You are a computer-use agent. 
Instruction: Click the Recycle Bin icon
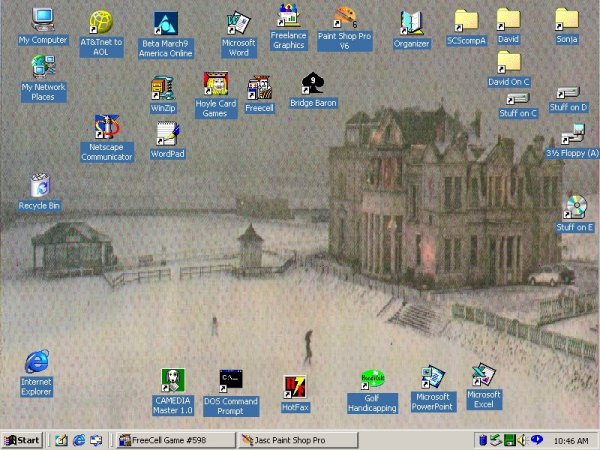(40, 186)
